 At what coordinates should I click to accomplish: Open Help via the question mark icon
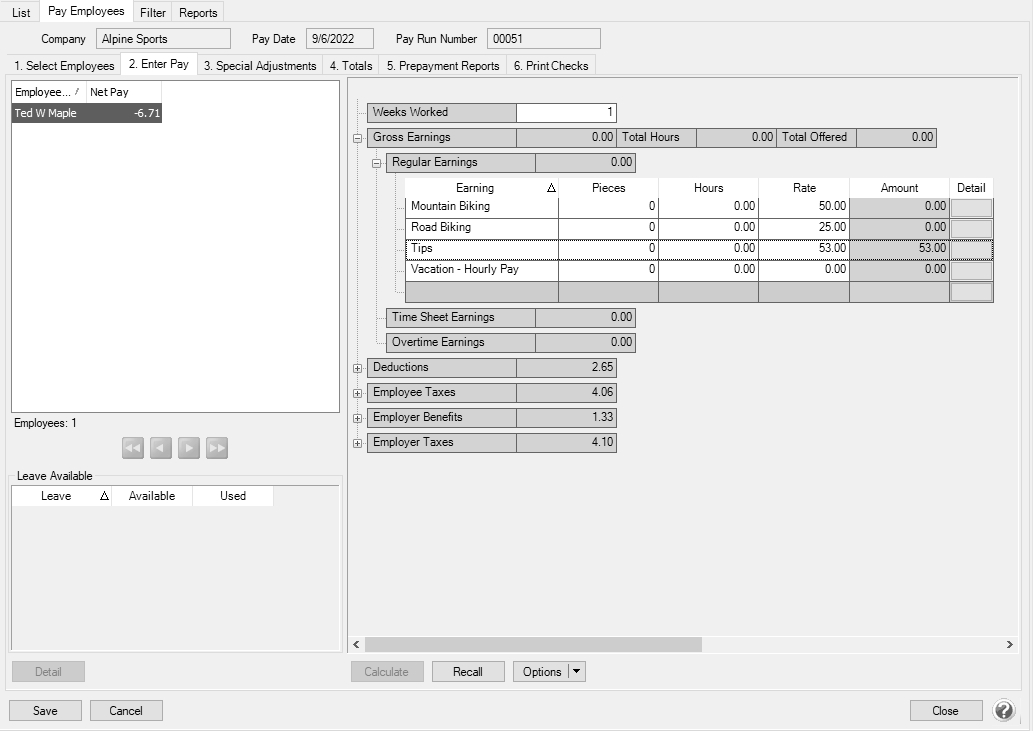coord(1003,710)
